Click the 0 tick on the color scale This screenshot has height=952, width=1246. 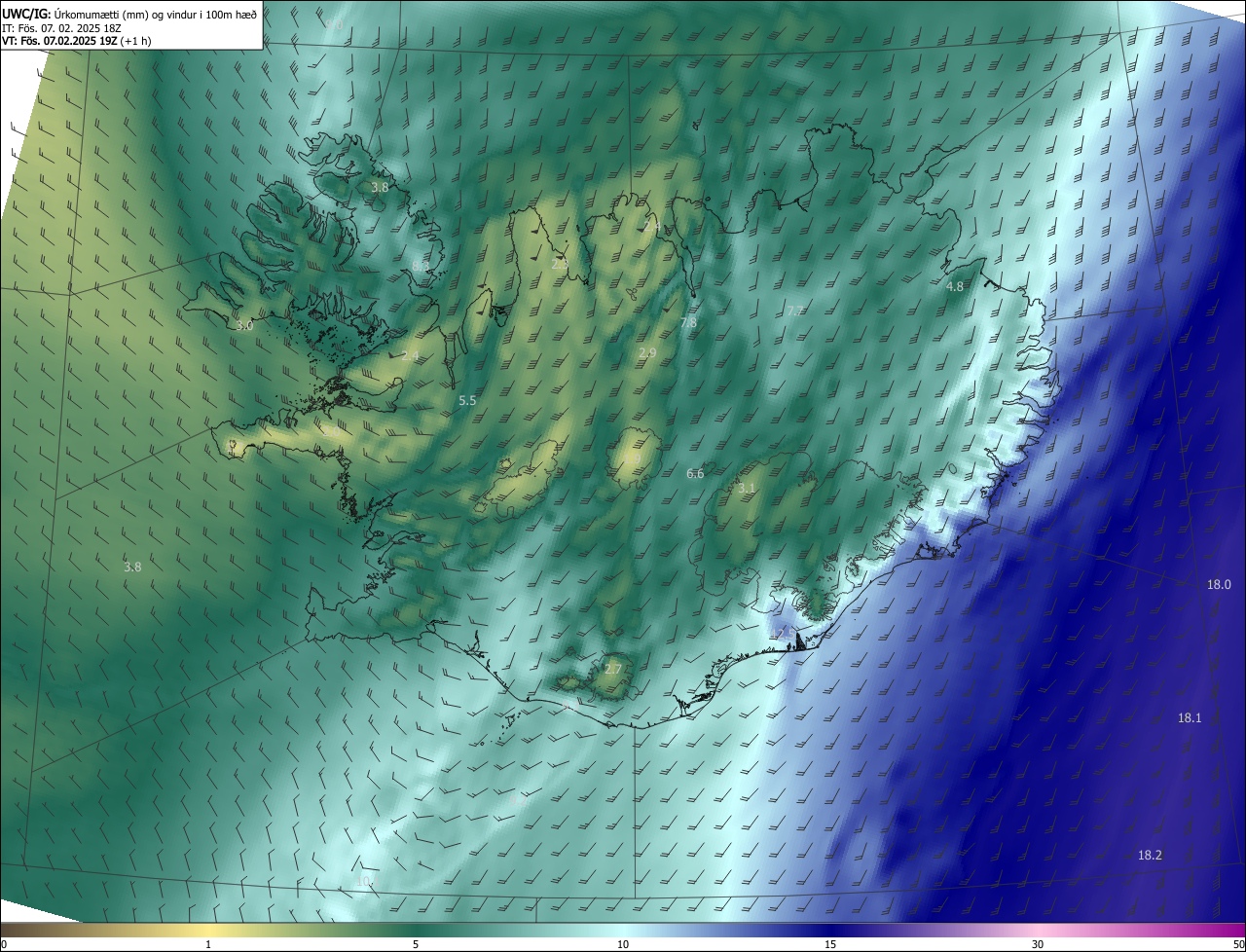[x=3, y=945]
